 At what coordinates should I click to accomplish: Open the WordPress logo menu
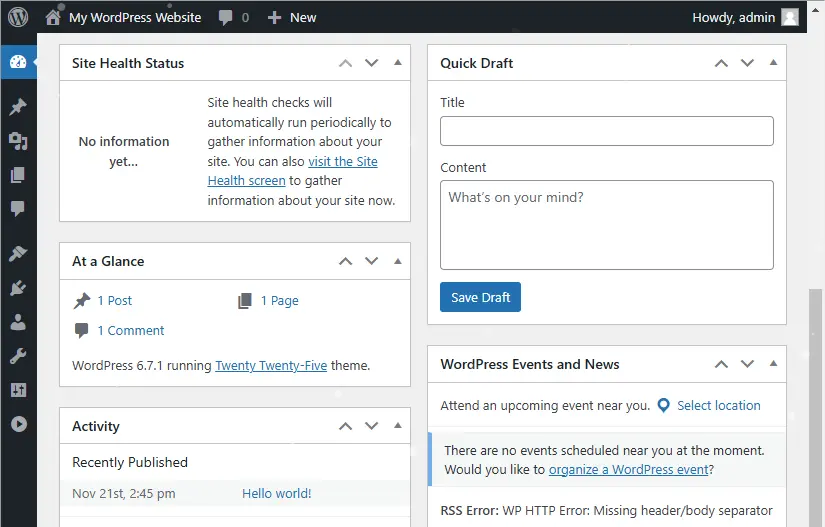pos(18,17)
